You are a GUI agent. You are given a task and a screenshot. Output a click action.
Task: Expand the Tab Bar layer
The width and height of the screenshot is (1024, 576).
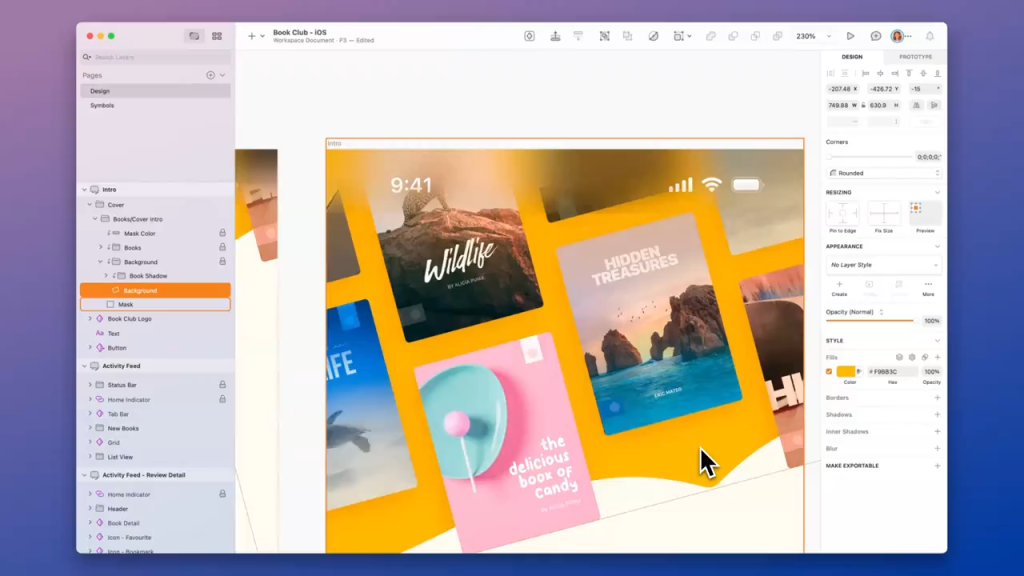[x=90, y=413]
